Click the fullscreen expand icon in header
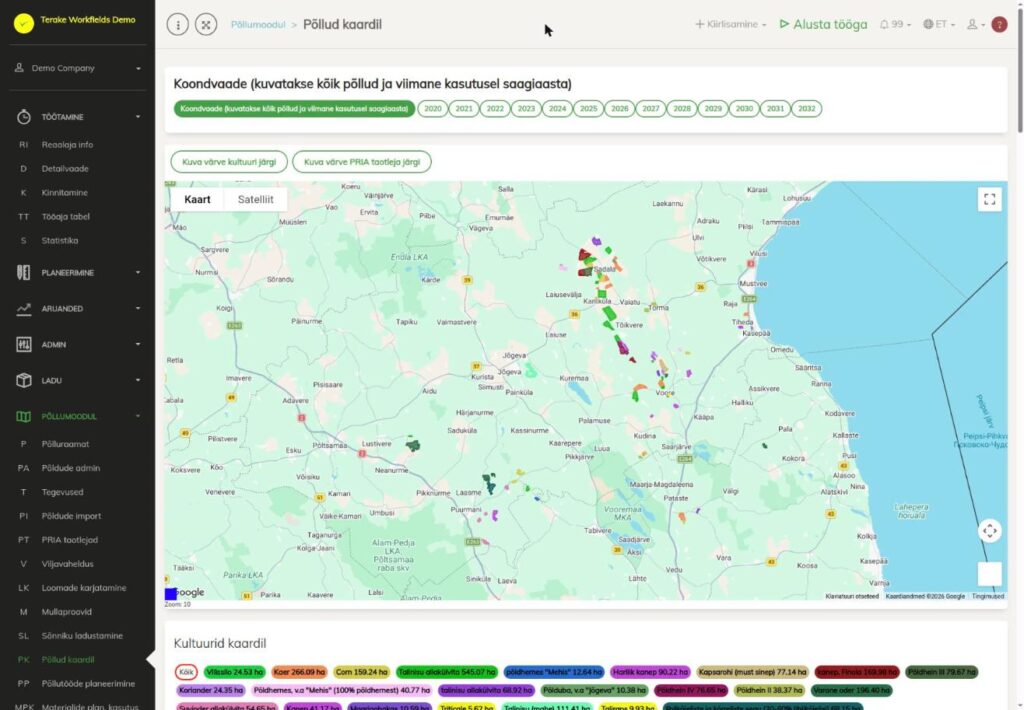 click(x=206, y=25)
